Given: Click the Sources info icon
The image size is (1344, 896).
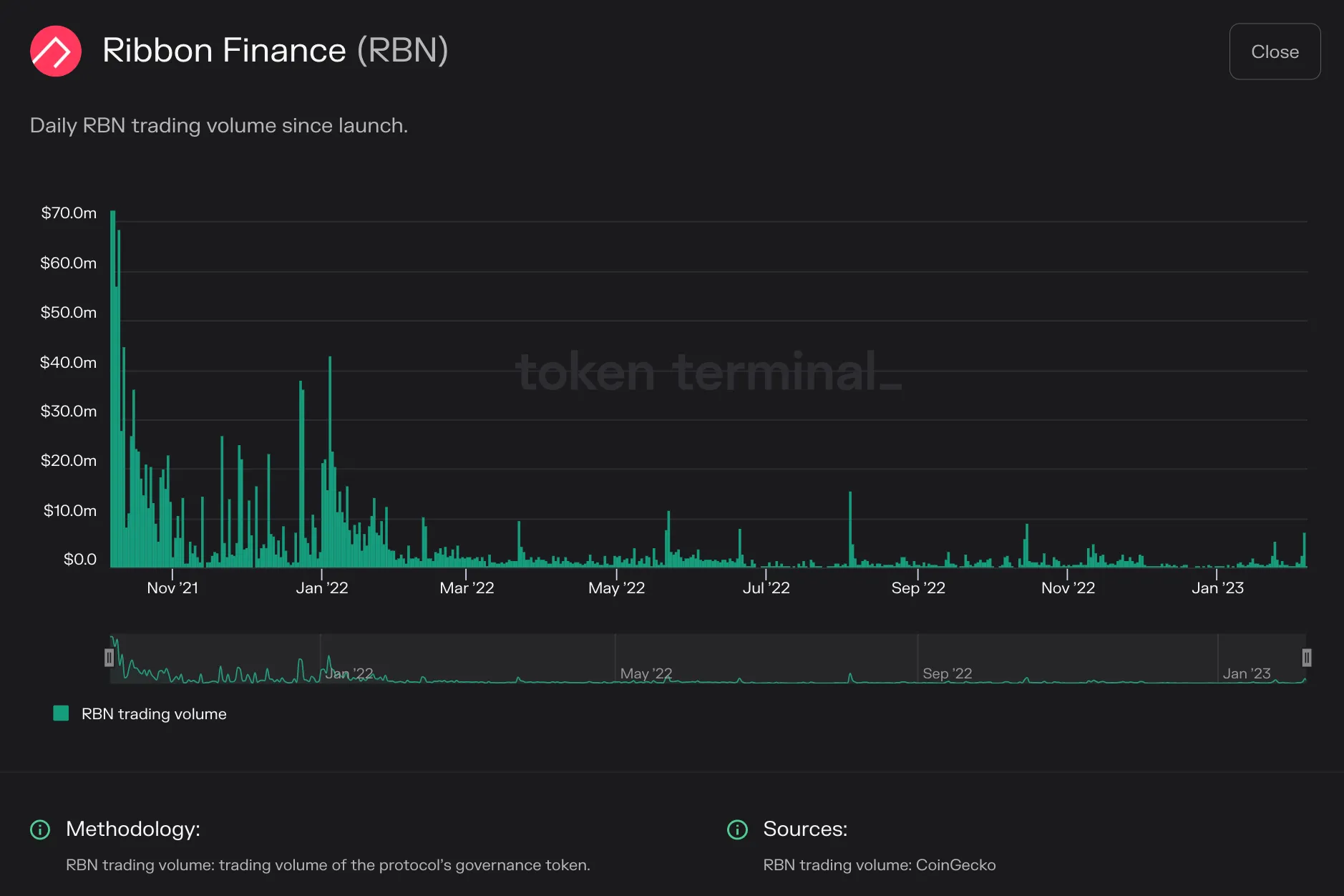Looking at the screenshot, I should 737,829.
